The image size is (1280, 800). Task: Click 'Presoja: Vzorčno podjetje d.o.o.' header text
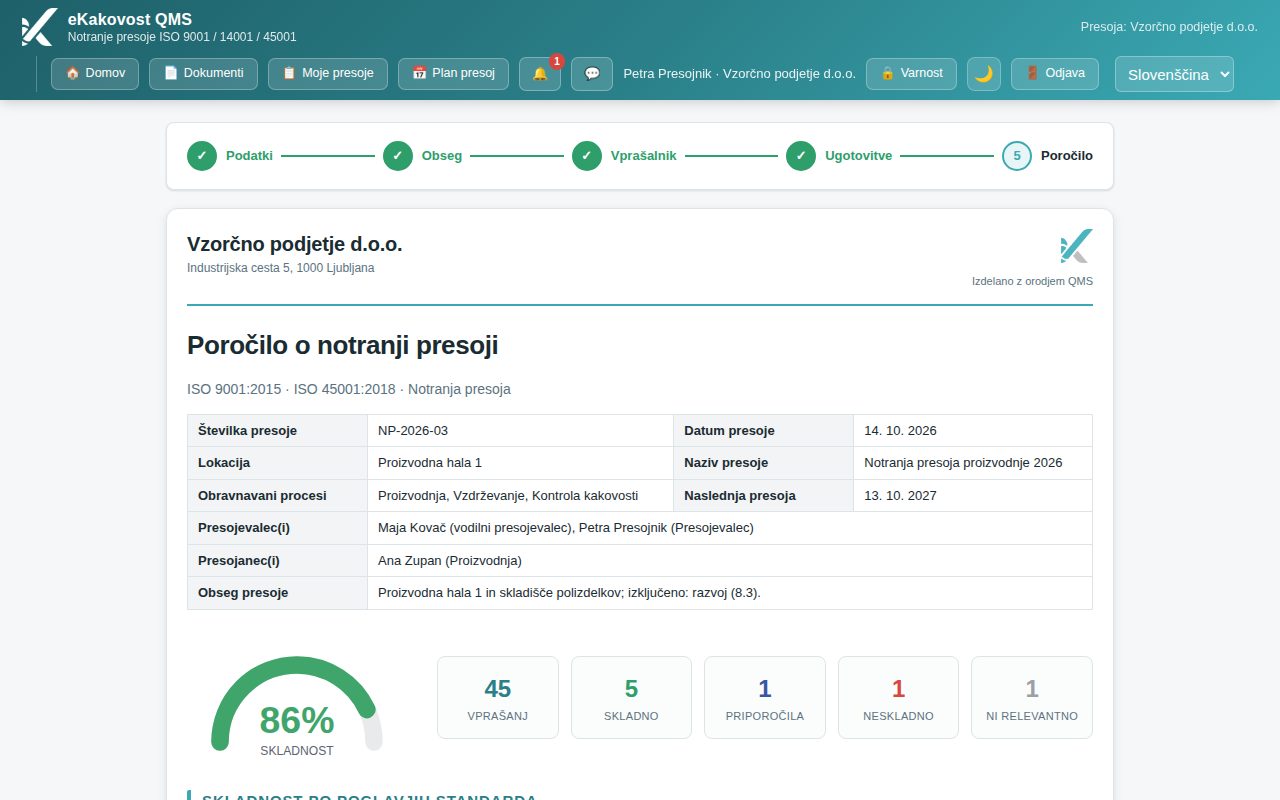click(x=1169, y=27)
